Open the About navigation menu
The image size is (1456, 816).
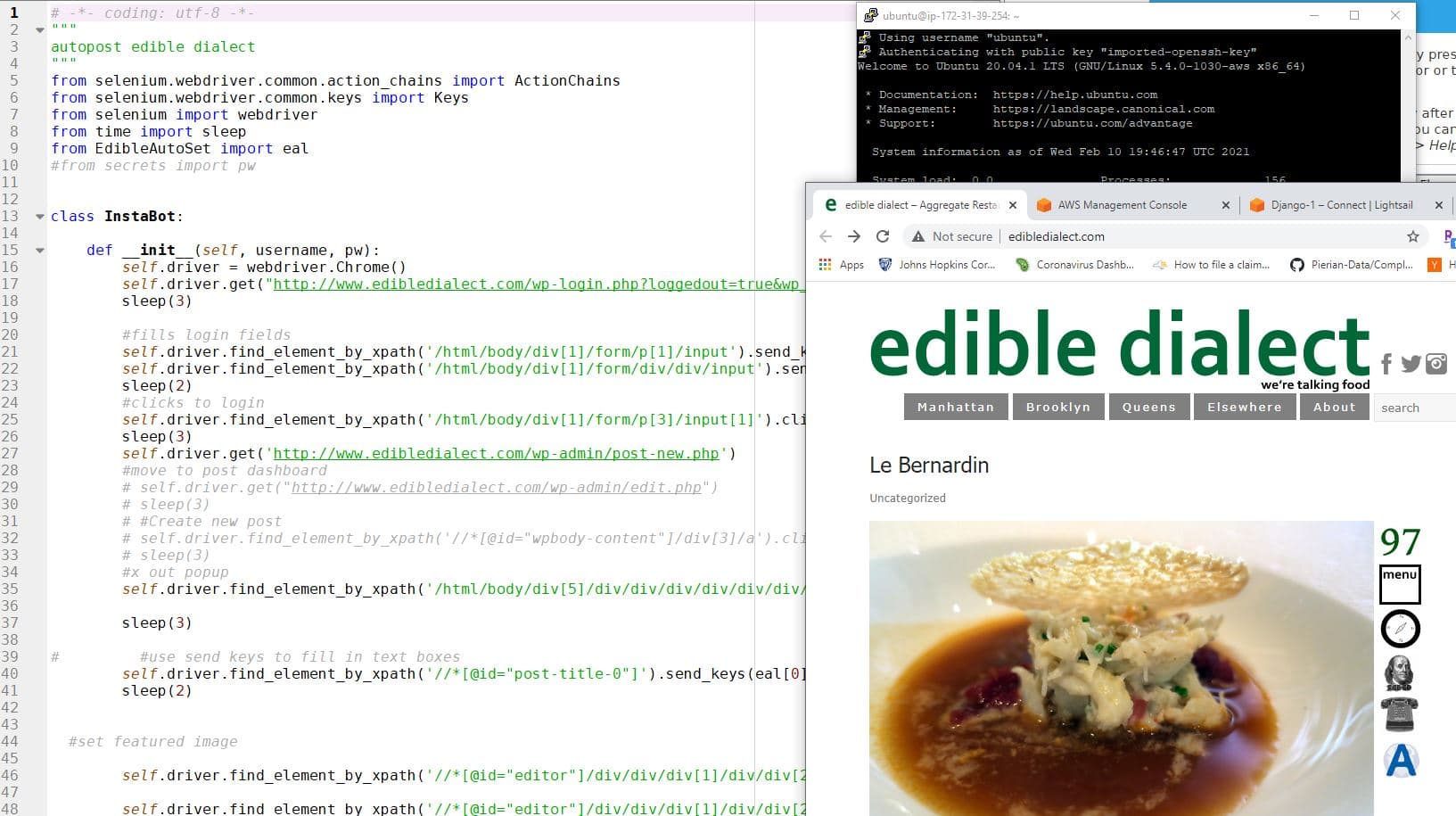point(1335,407)
